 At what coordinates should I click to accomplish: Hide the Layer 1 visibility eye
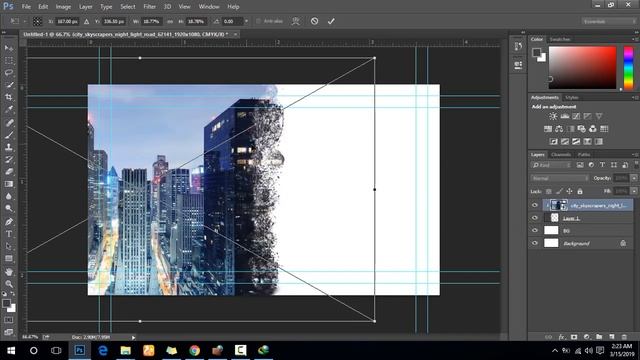[x=535, y=218]
